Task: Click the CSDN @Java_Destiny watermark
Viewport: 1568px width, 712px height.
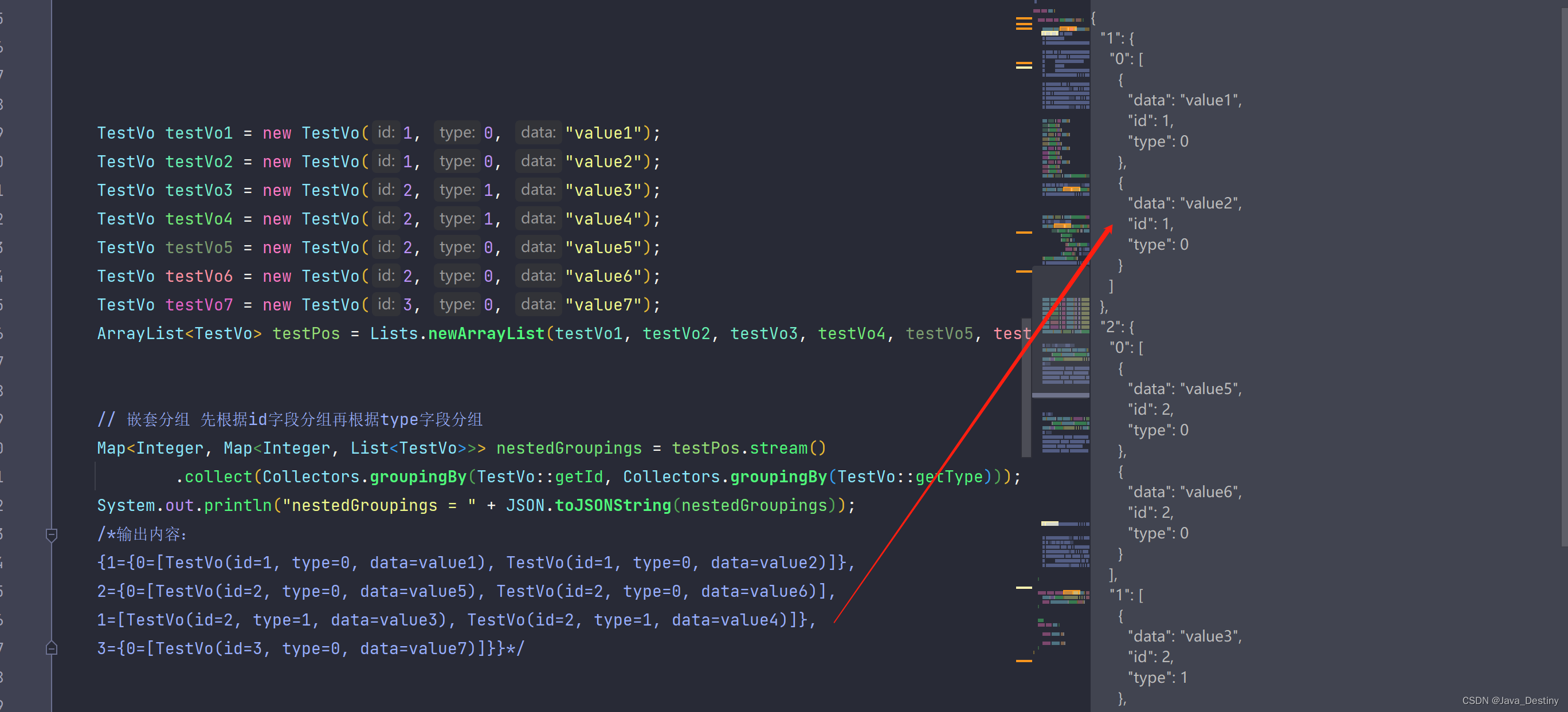Action: [x=1510, y=701]
